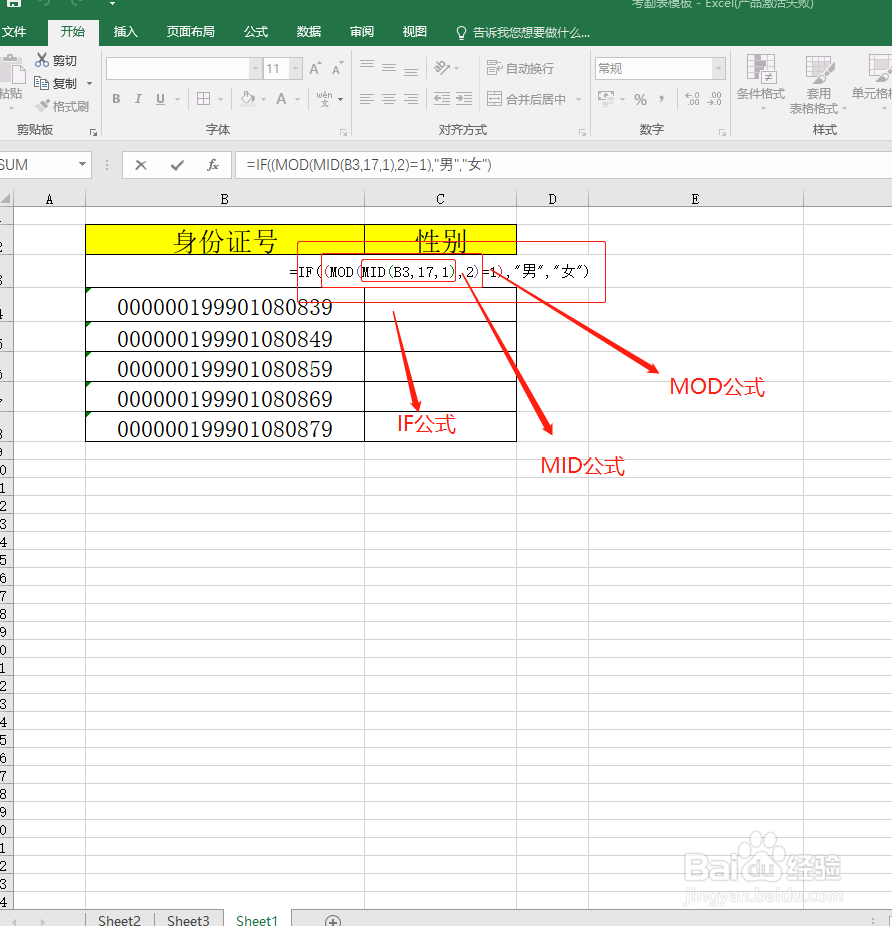Switch to the Insert (插入) tab

click(125, 31)
